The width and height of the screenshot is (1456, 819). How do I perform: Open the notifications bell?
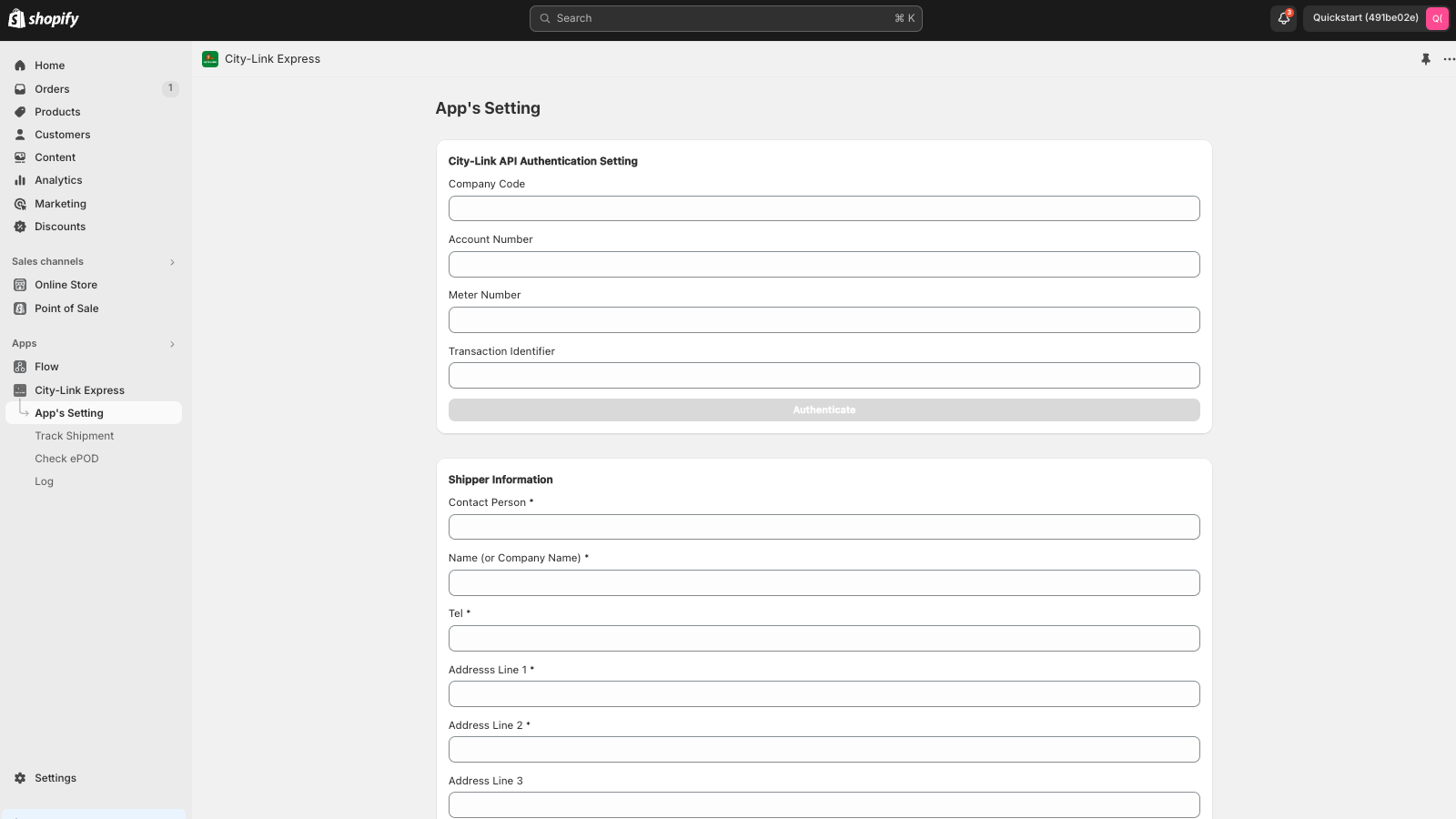[x=1284, y=18]
